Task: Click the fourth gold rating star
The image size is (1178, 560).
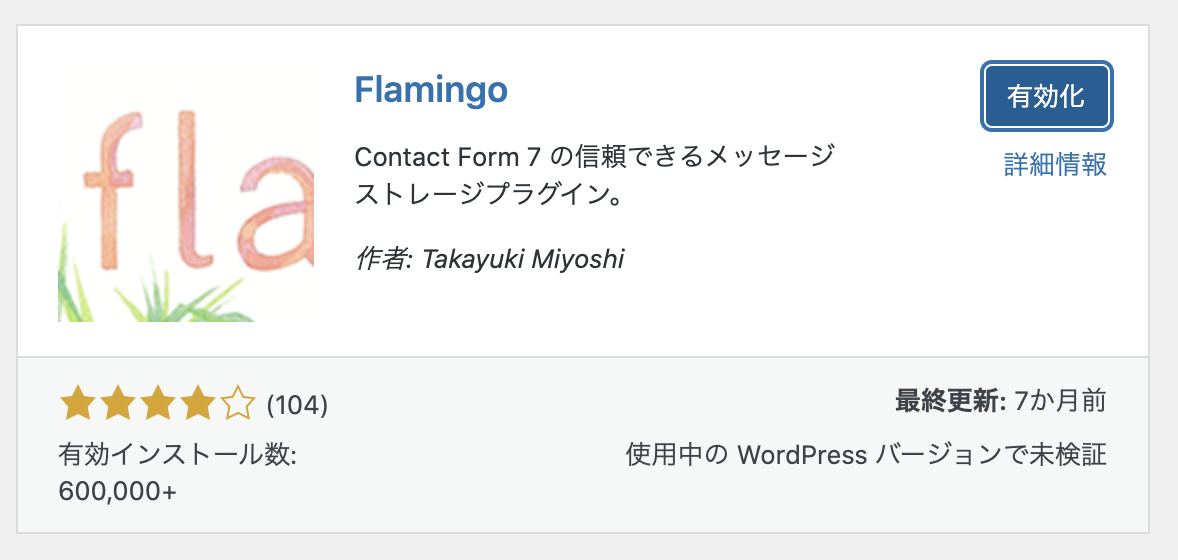Action: click(x=198, y=405)
